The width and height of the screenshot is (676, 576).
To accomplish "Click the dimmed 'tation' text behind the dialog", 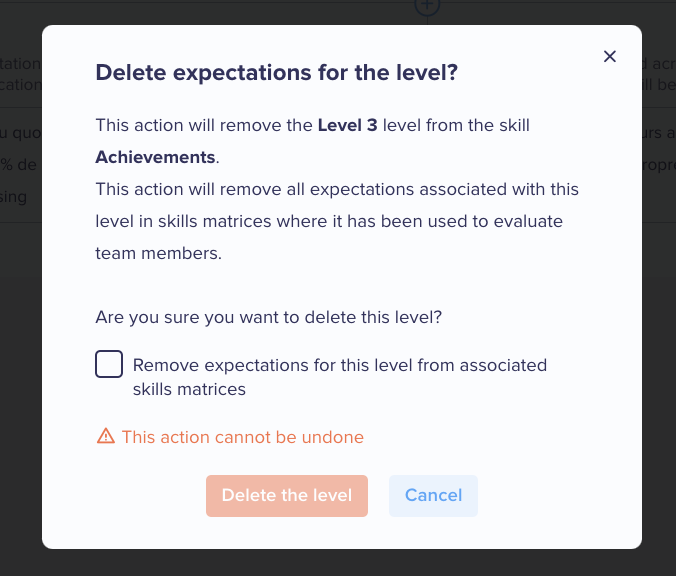I will coord(20,63).
